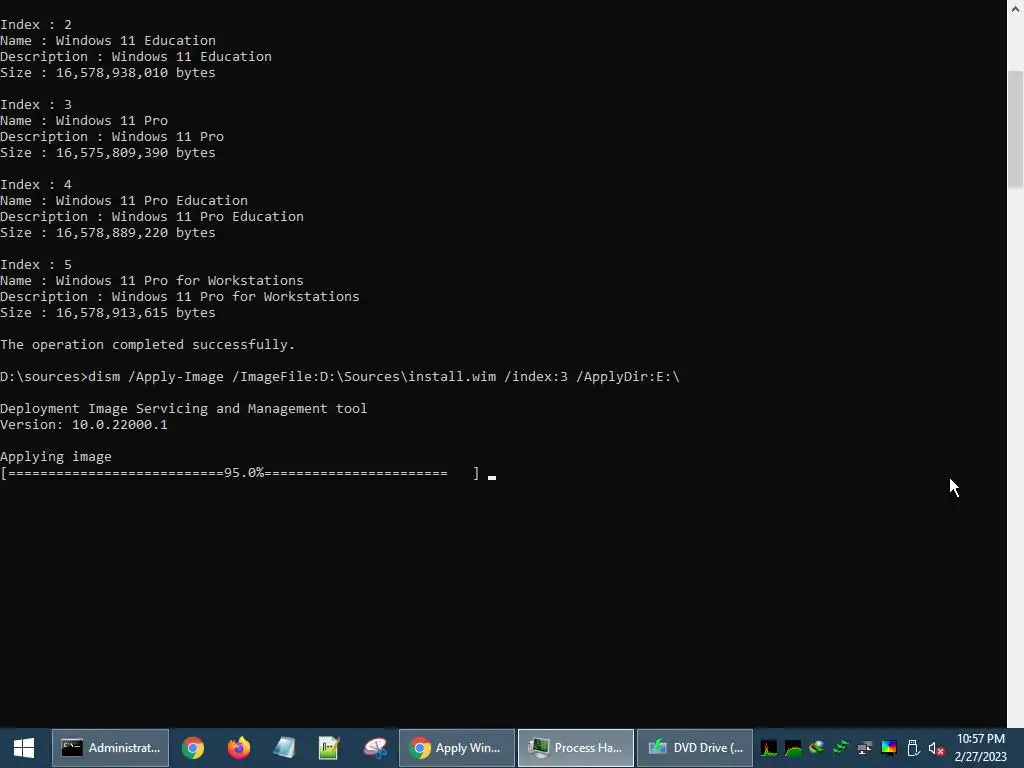Viewport: 1024px width, 768px height.
Task: Click 'Name : Windows 11 Education' line
Action: tap(108, 40)
